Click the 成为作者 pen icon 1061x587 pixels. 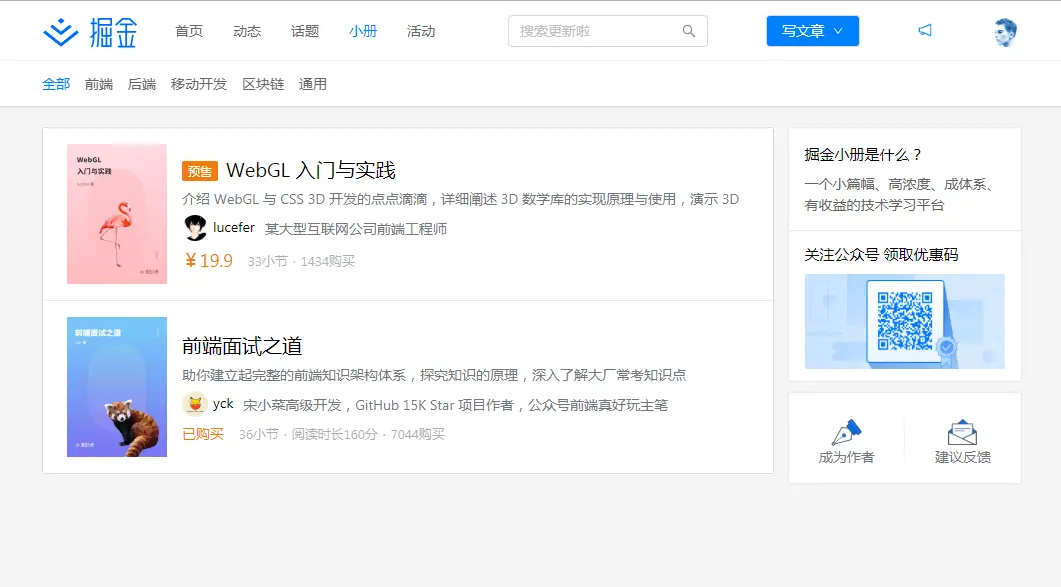846,432
